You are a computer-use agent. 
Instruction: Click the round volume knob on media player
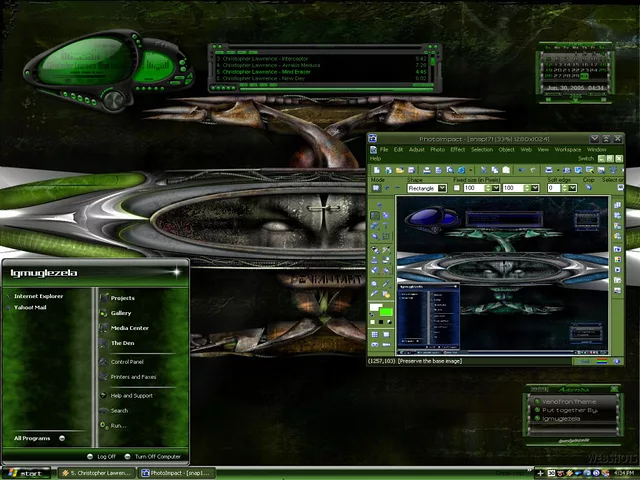(113, 100)
